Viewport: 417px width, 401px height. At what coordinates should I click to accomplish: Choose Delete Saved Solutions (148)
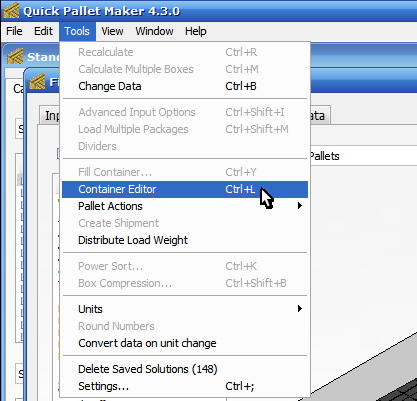tap(185, 369)
